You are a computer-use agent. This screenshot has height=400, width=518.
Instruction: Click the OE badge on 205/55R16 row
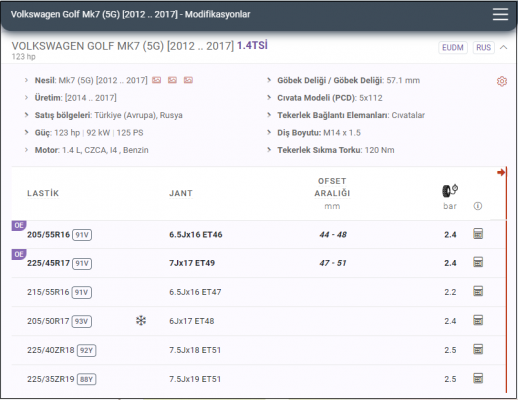[19, 225]
